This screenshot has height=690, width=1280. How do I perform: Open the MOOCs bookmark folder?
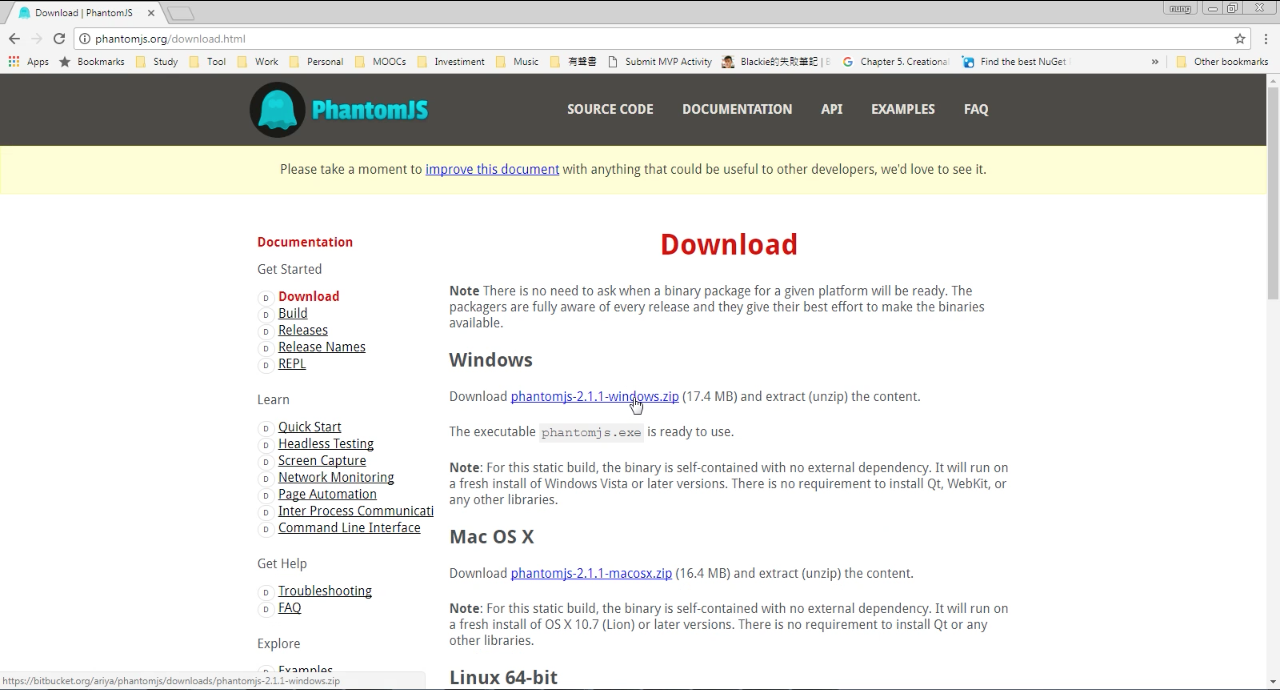tap(381, 62)
